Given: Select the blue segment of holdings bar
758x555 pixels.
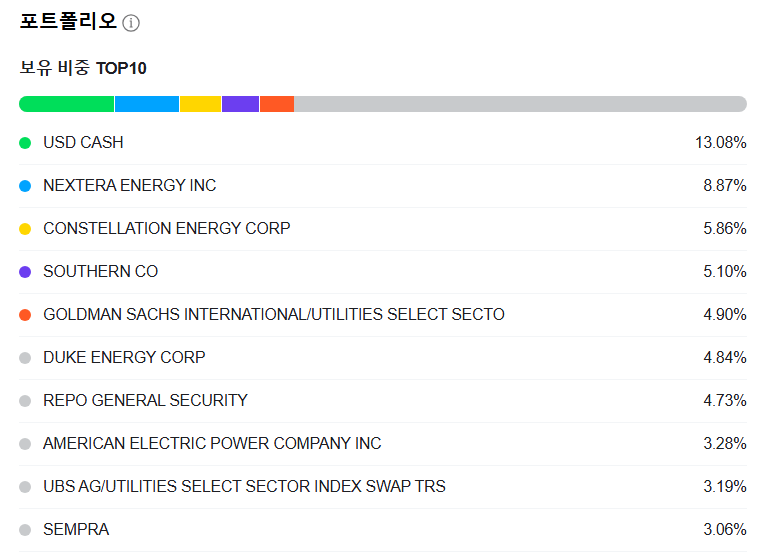Looking at the screenshot, I should pyautogui.click(x=146, y=104).
